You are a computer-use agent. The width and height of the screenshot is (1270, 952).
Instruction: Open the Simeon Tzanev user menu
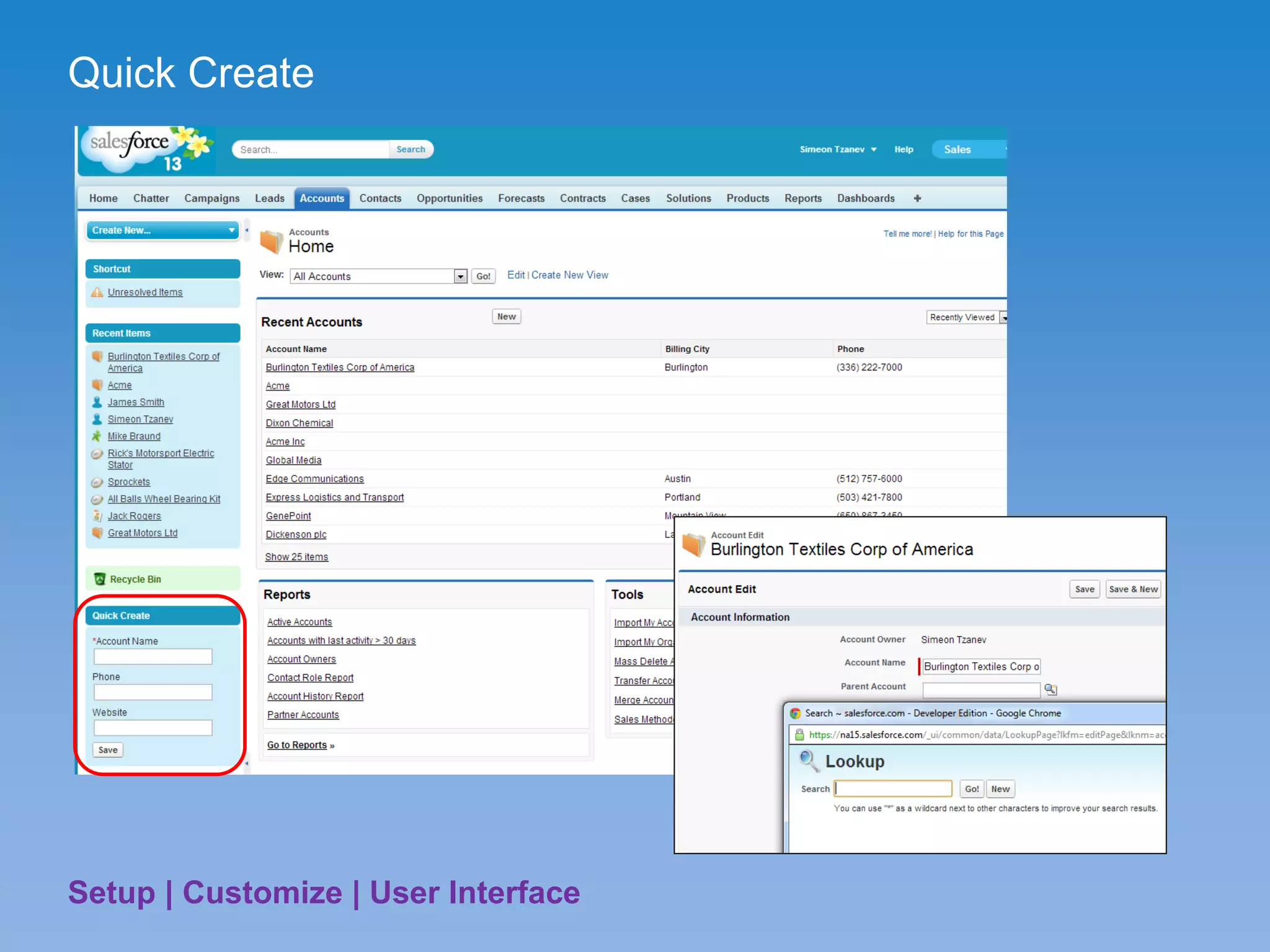pos(838,149)
